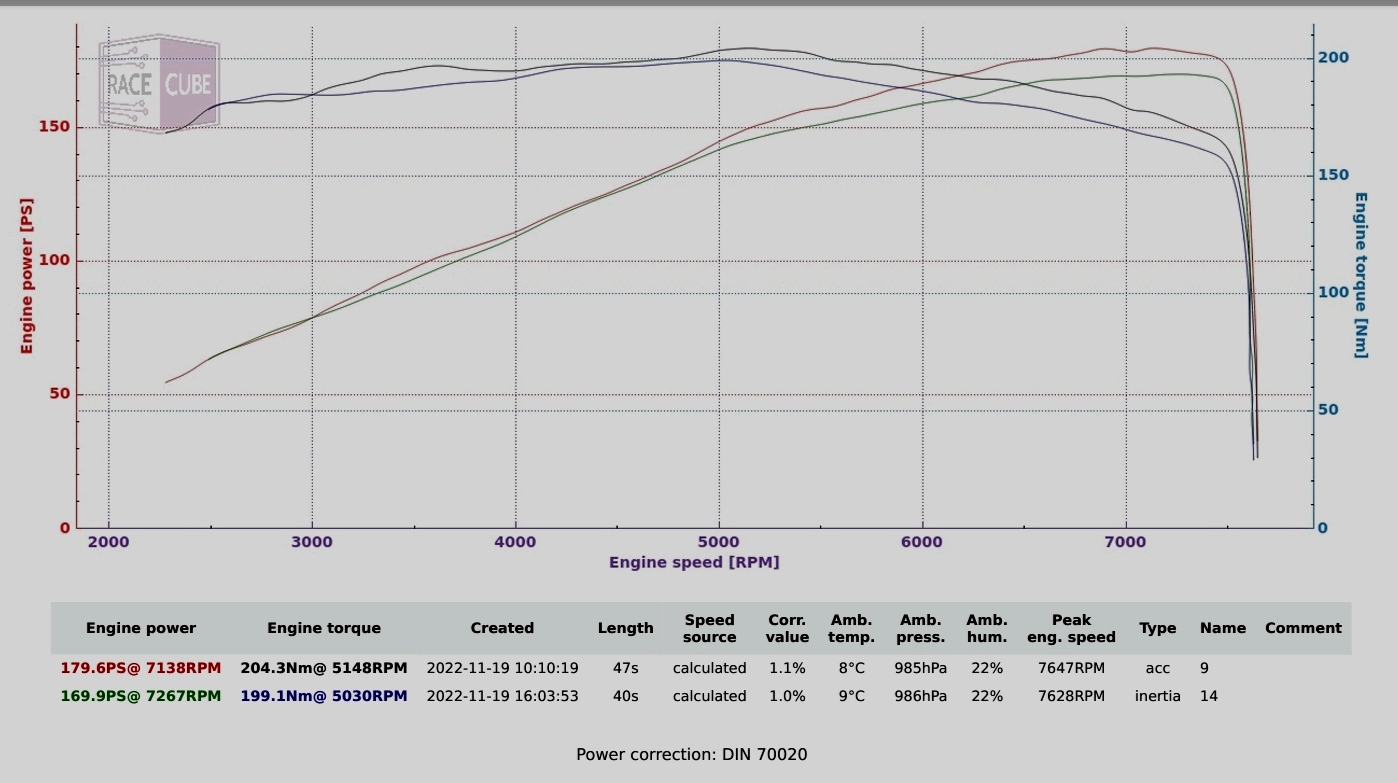This screenshot has width=1398, height=783.
Task: Select the 179.6PS@ 7138RPM power value
Action: pyautogui.click(x=141, y=667)
